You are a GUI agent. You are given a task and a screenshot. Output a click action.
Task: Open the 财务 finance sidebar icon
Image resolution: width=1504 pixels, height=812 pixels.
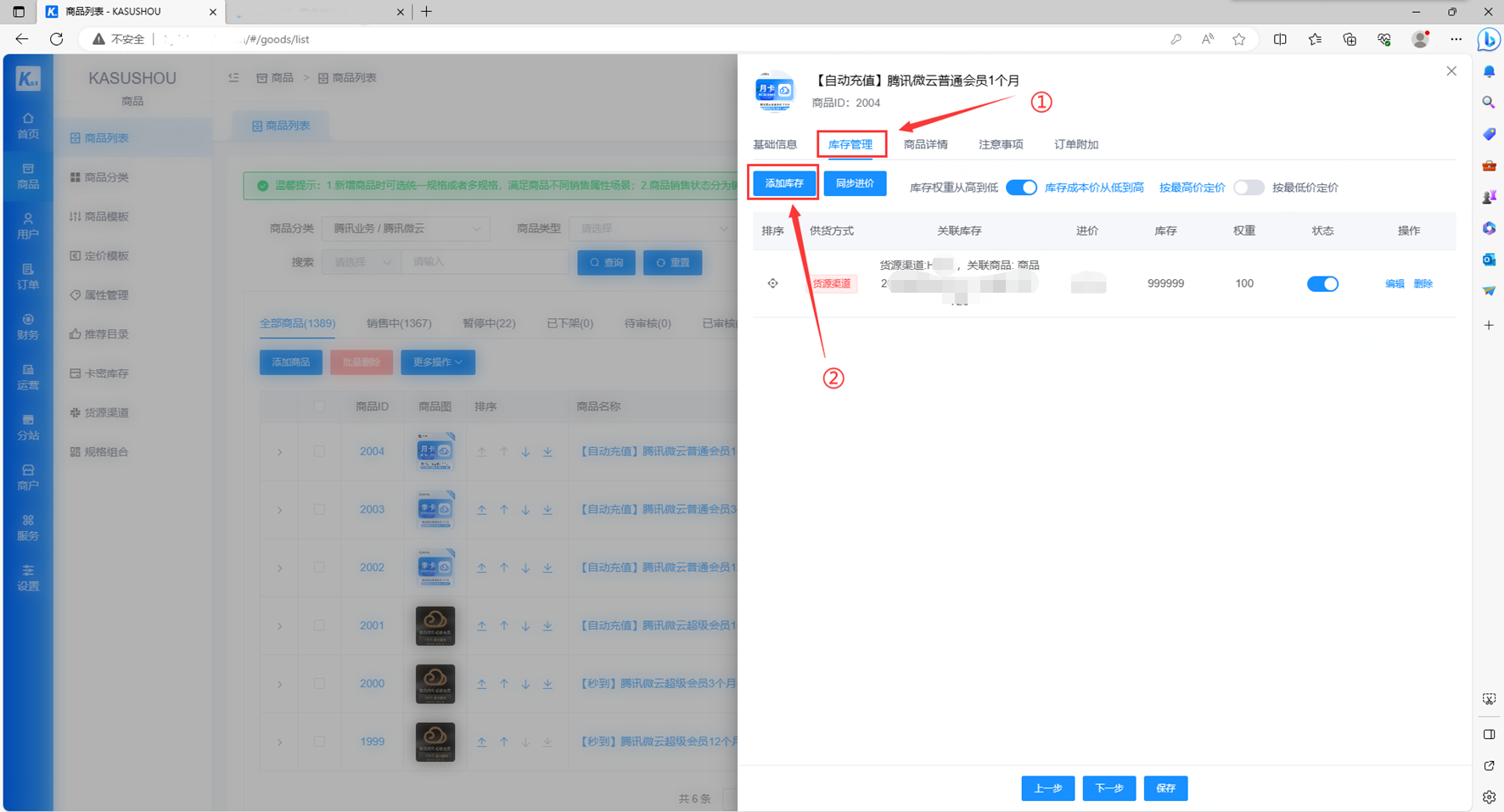point(28,327)
